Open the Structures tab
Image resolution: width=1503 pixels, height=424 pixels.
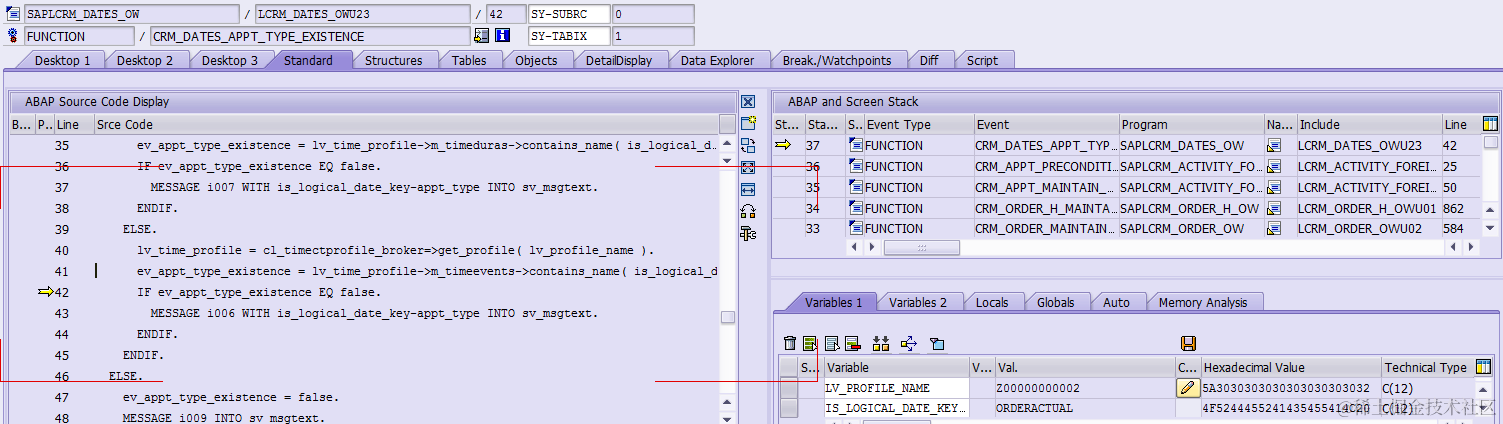[x=393, y=60]
